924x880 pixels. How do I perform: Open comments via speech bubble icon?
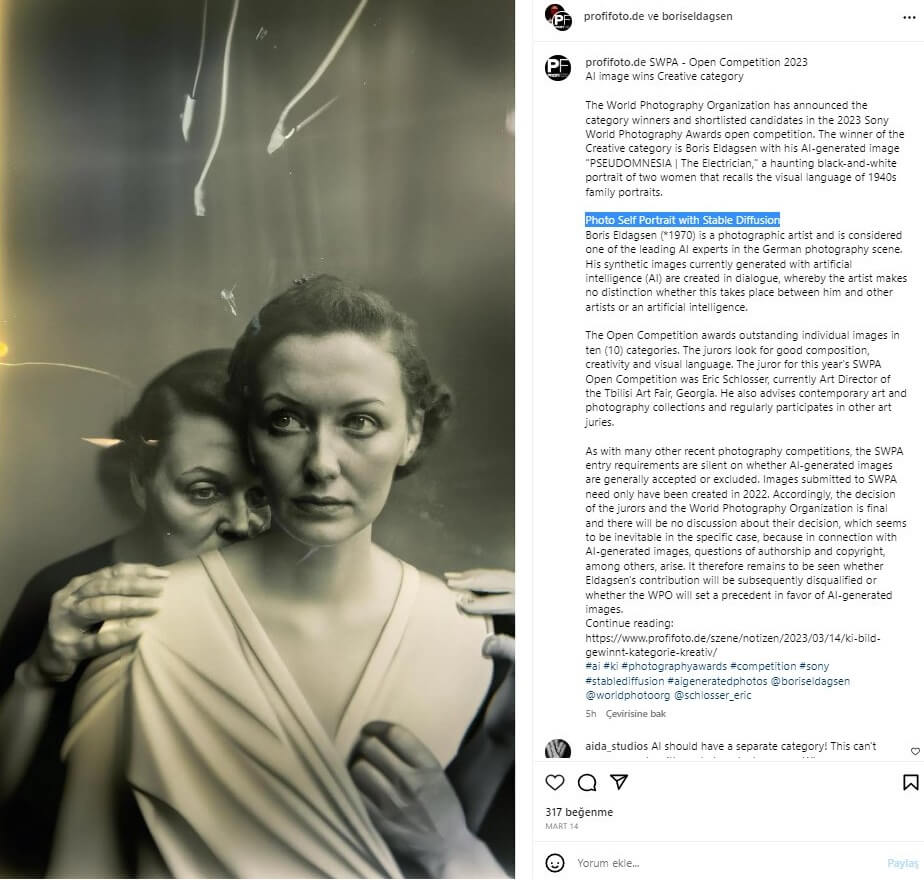point(587,782)
